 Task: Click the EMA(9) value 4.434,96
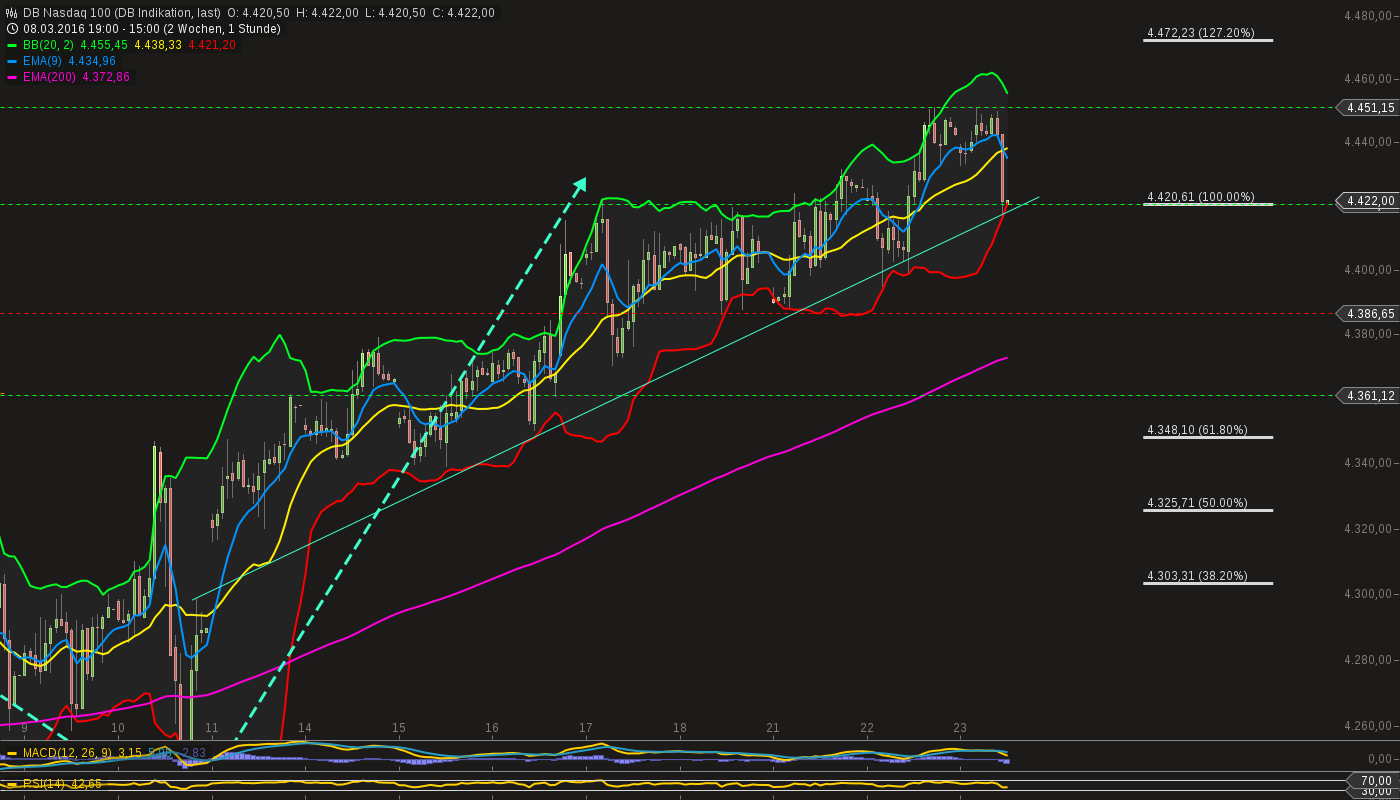92,61
